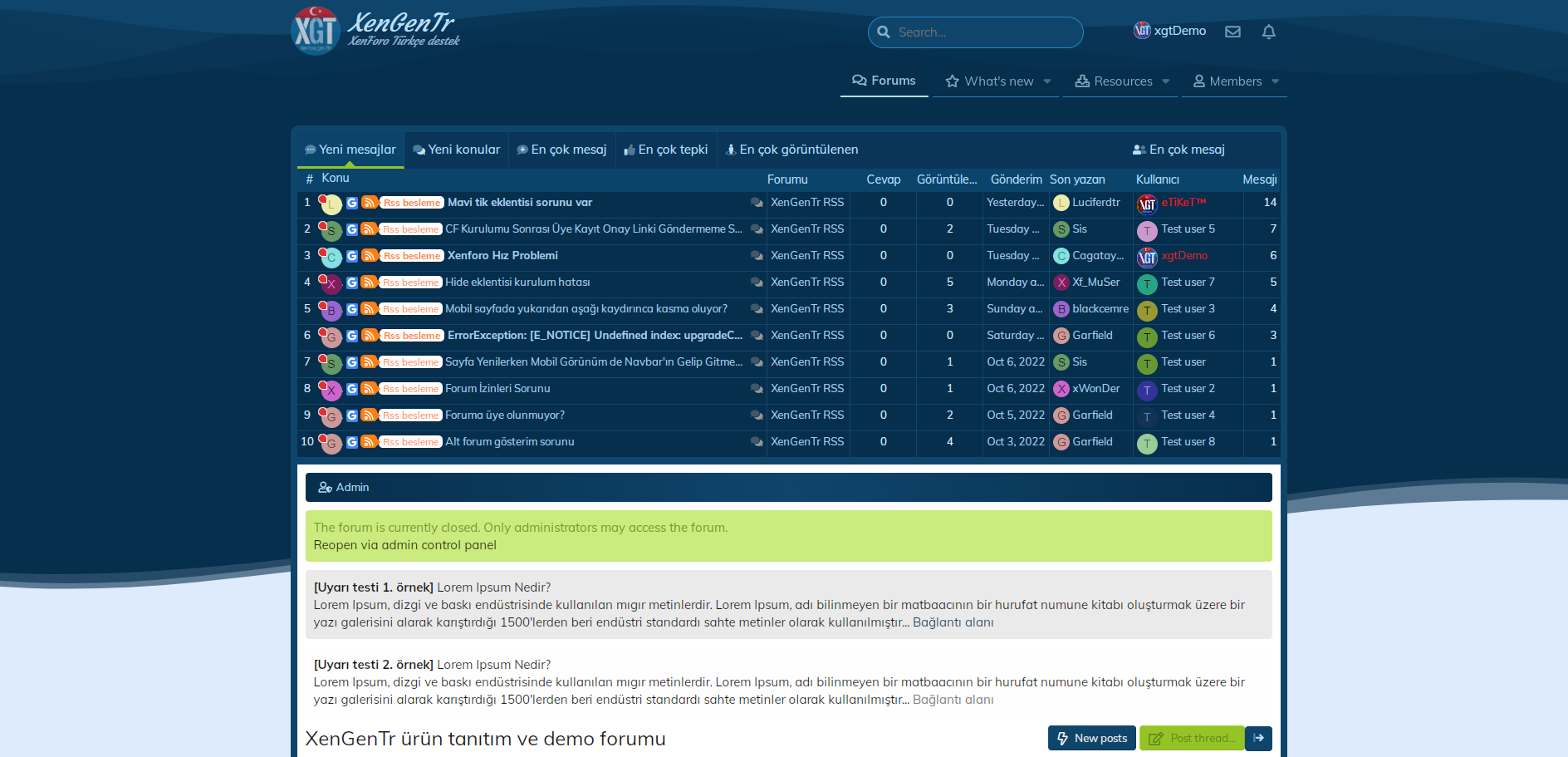Click the Google icon in row 9
The image size is (1568, 757).
(352, 415)
